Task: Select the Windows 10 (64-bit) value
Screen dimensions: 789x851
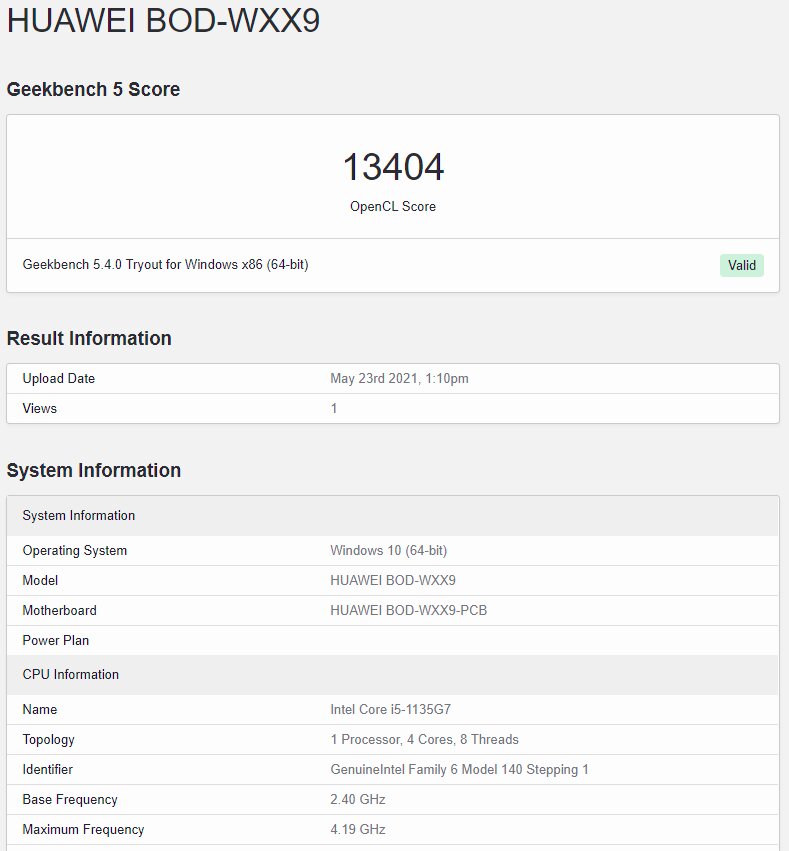Action: click(x=389, y=550)
